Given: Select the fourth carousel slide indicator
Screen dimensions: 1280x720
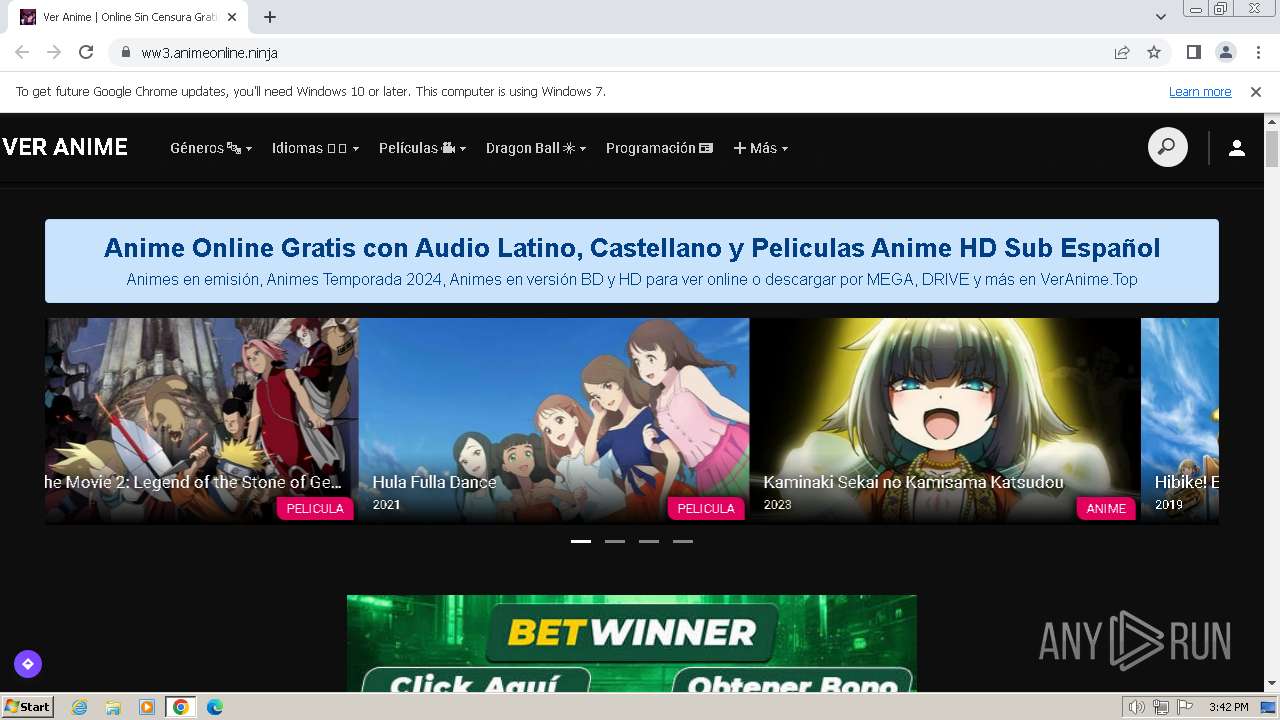Looking at the screenshot, I should [x=683, y=541].
